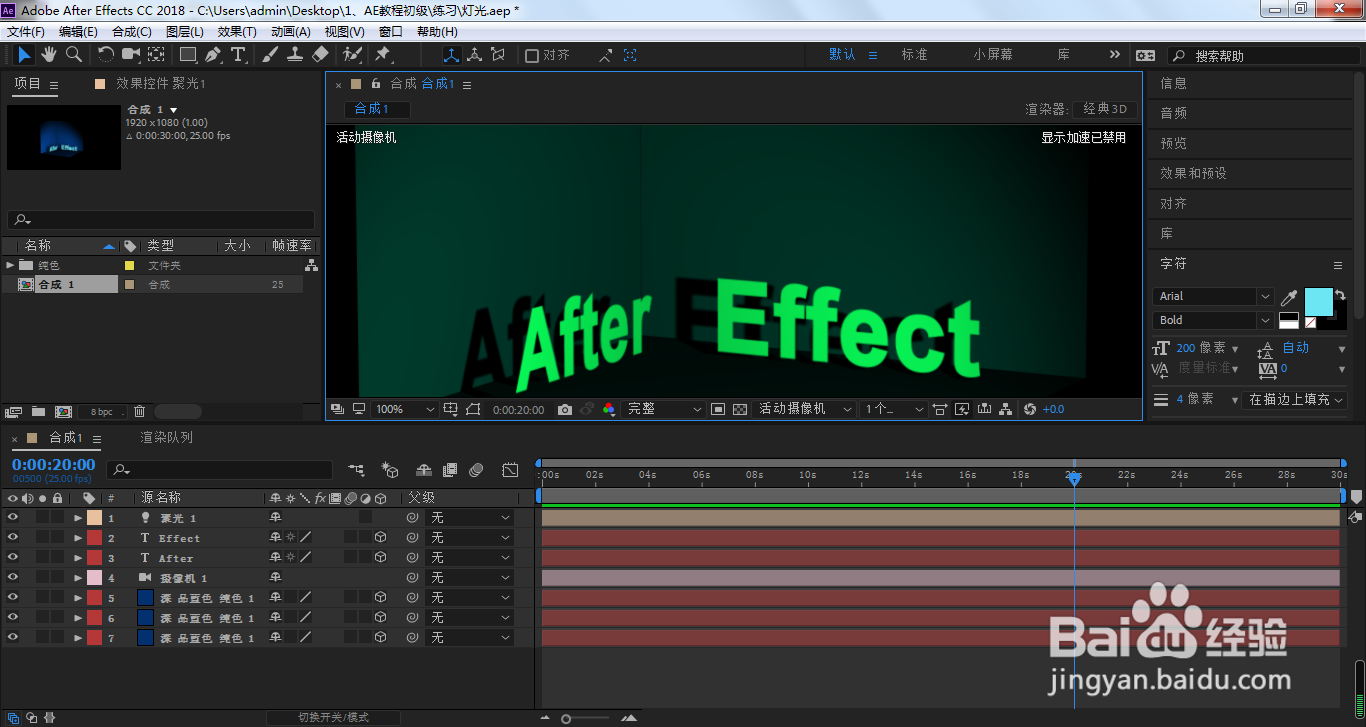
Task: Click the cyan fill color swatch
Action: pos(1319,301)
